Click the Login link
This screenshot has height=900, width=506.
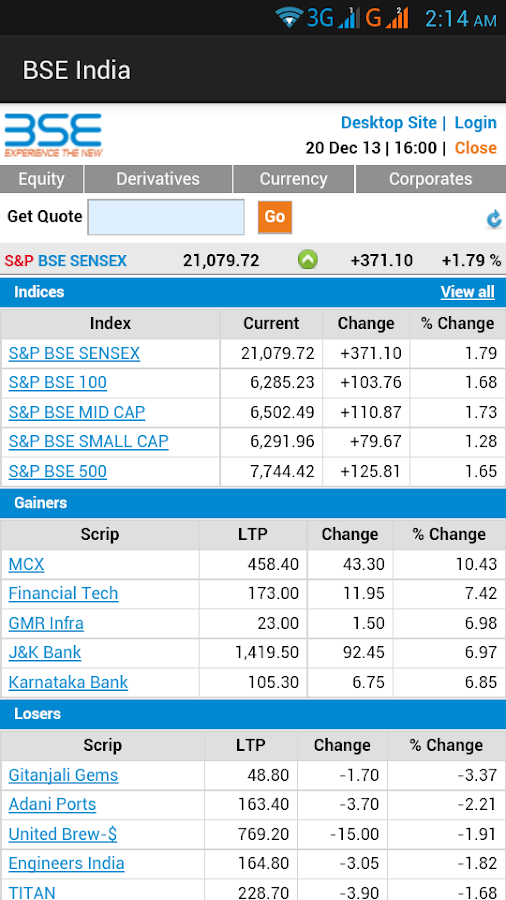point(476,123)
